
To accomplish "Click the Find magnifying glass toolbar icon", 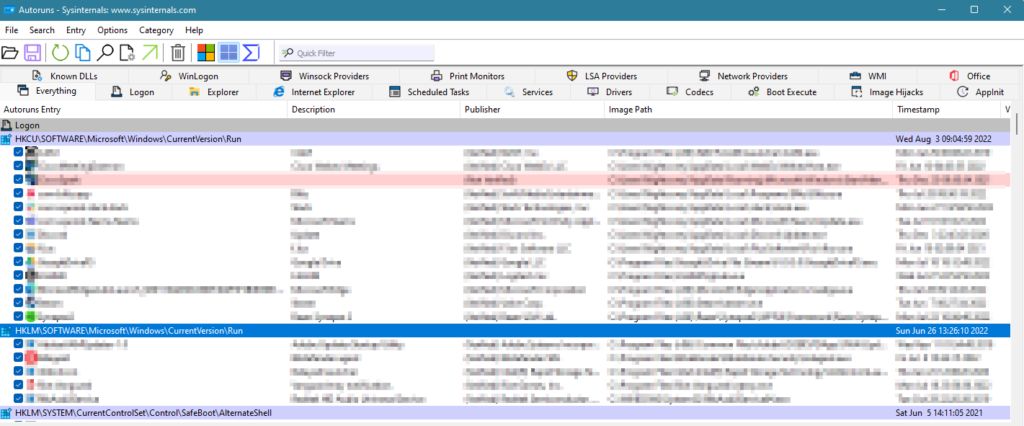I will pos(104,52).
